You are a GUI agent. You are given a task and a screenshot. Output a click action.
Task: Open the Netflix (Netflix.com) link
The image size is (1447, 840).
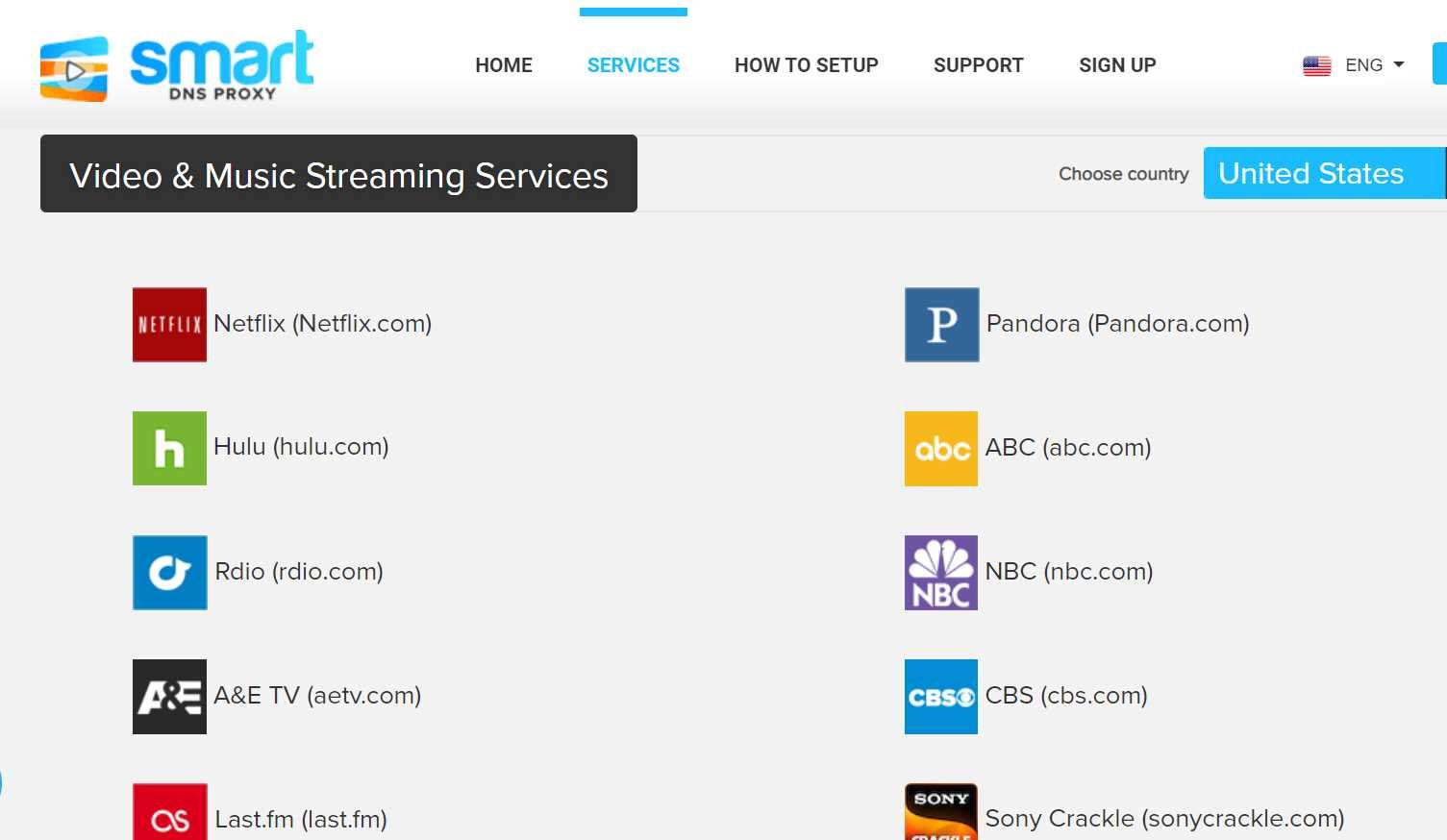323,324
